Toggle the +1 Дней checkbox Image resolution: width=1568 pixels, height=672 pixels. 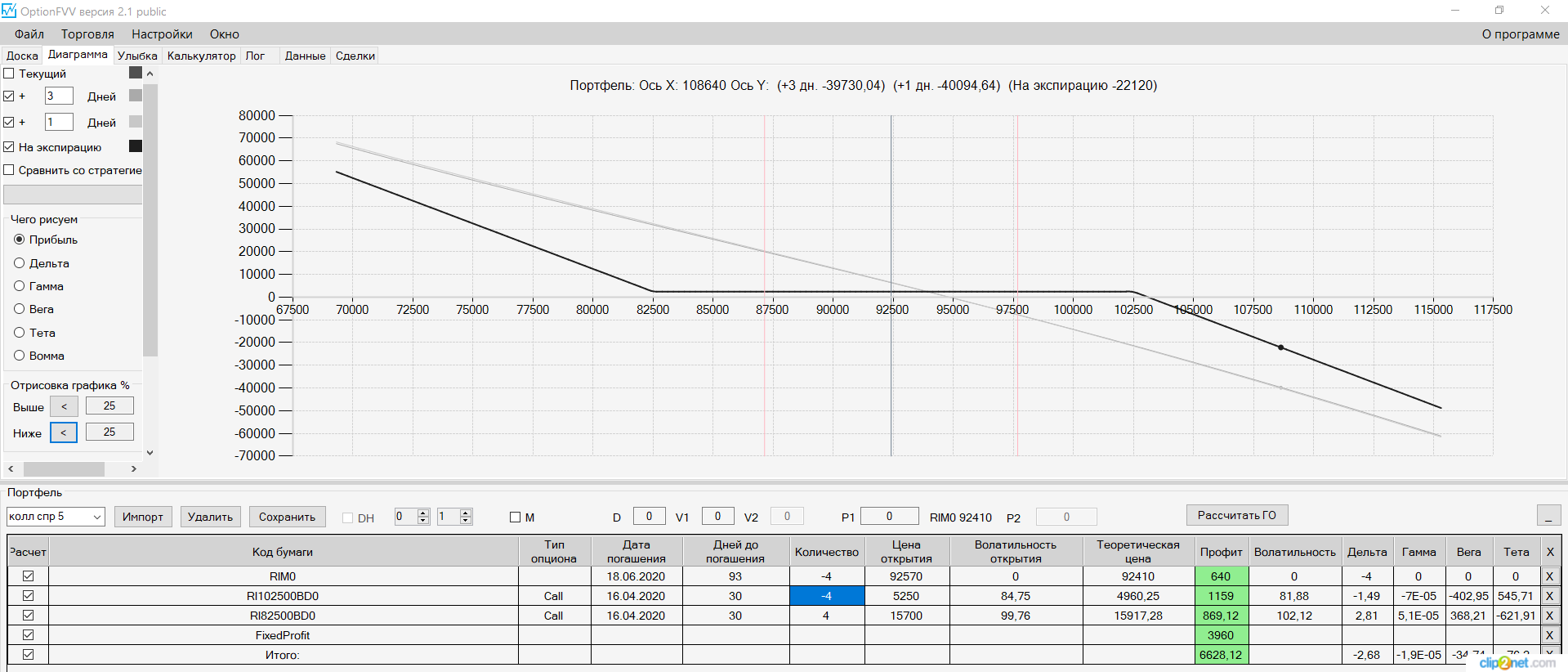click(x=9, y=123)
